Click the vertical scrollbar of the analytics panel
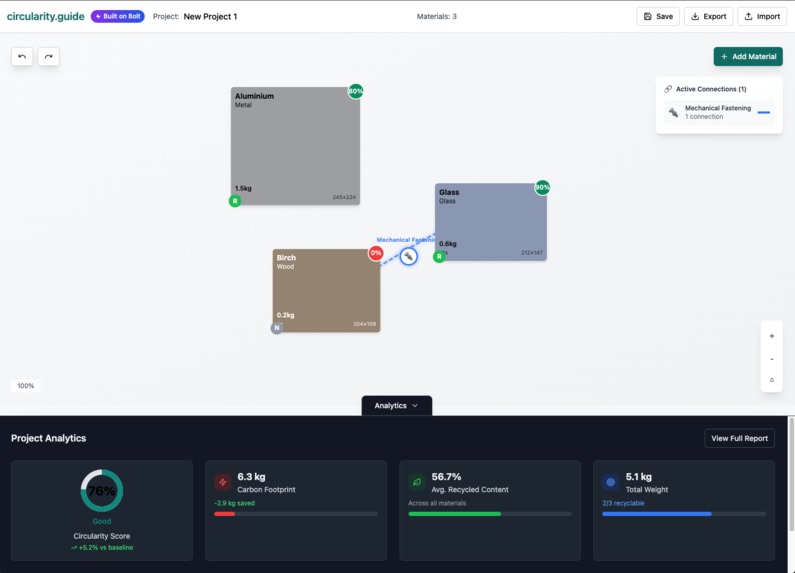Viewport: 795px width, 573px height. pyautogui.click(x=791, y=474)
